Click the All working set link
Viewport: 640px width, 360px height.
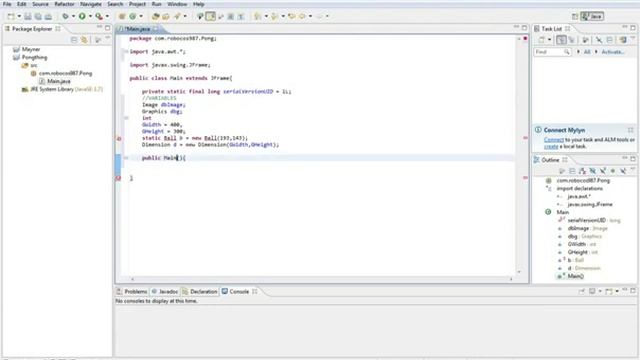pyautogui.click(x=587, y=52)
